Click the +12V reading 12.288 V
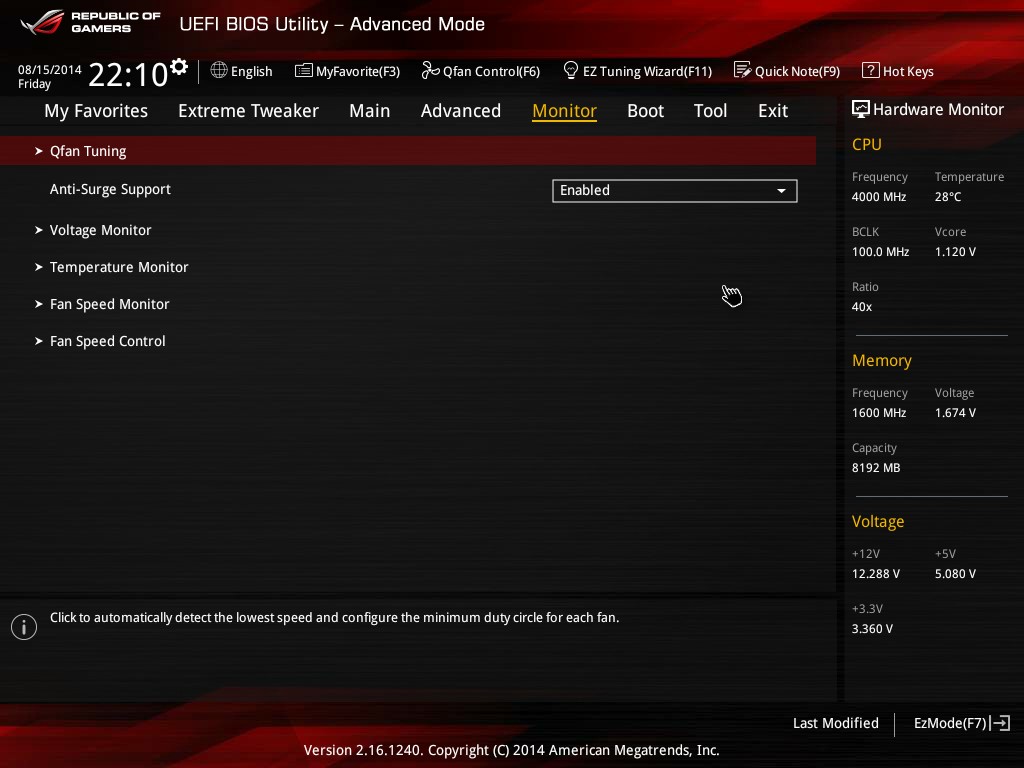The width and height of the screenshot is (1024, 768). (x=875, y=573)
